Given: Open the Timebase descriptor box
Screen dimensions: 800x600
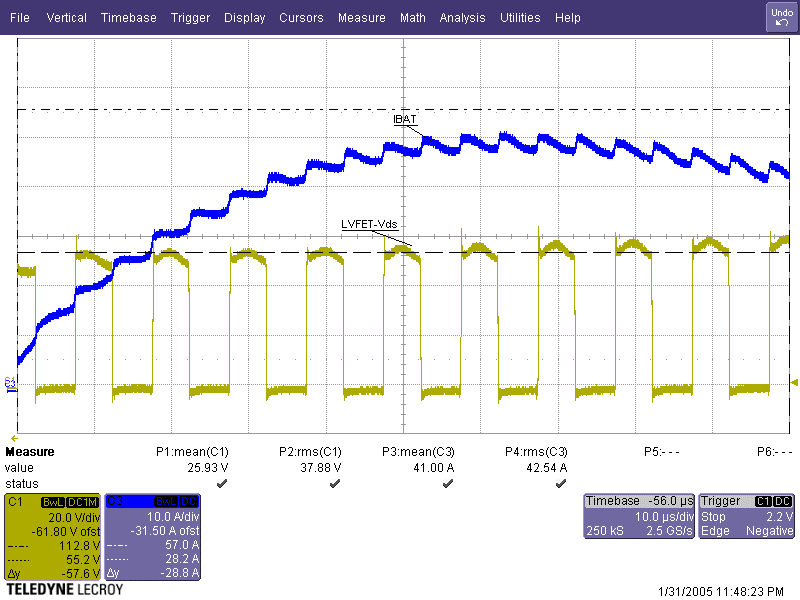Looking at the screenshot, I should pyautogui.click(x=639, y=515).
